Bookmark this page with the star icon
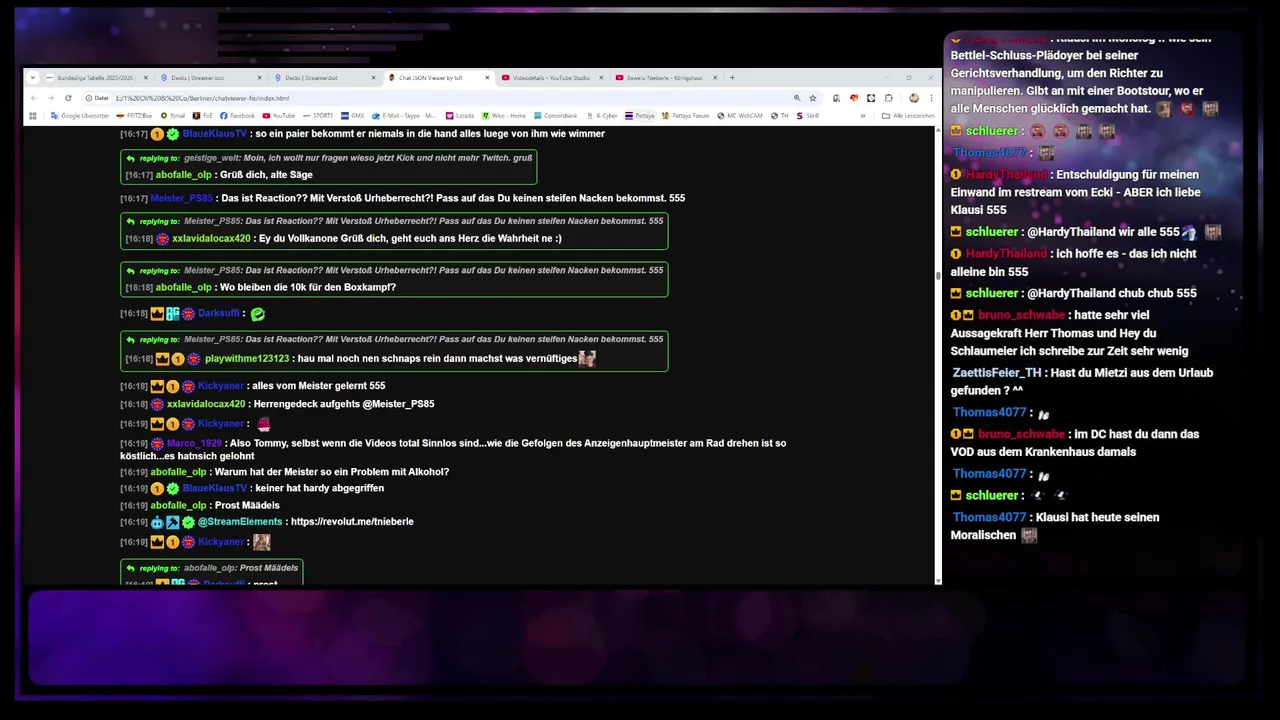Screen dimensions: 1280x720 [813, 98]
